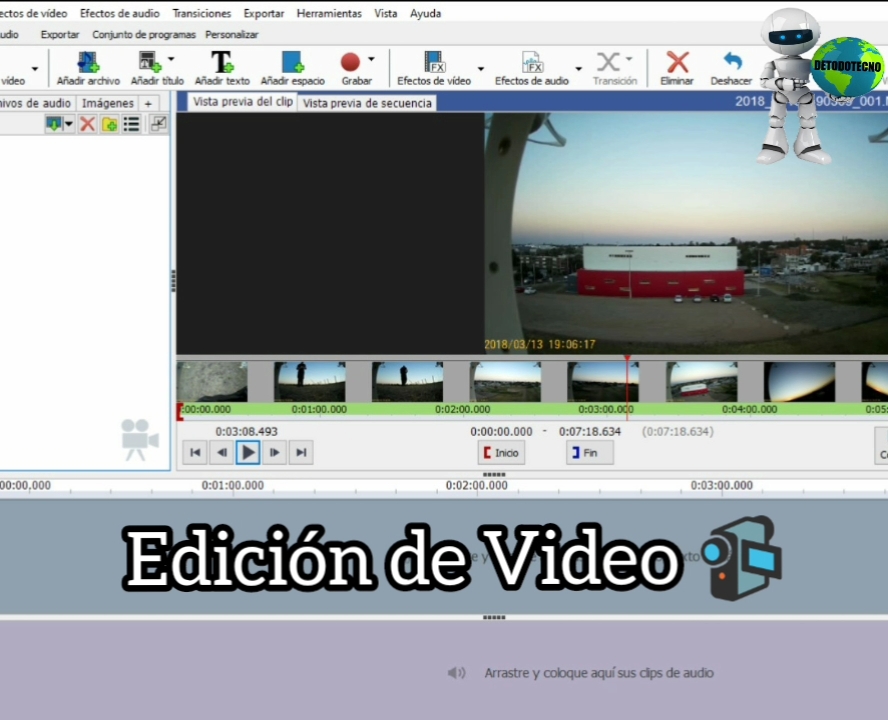Click the add folder icon in media panel

pos(108,124)
